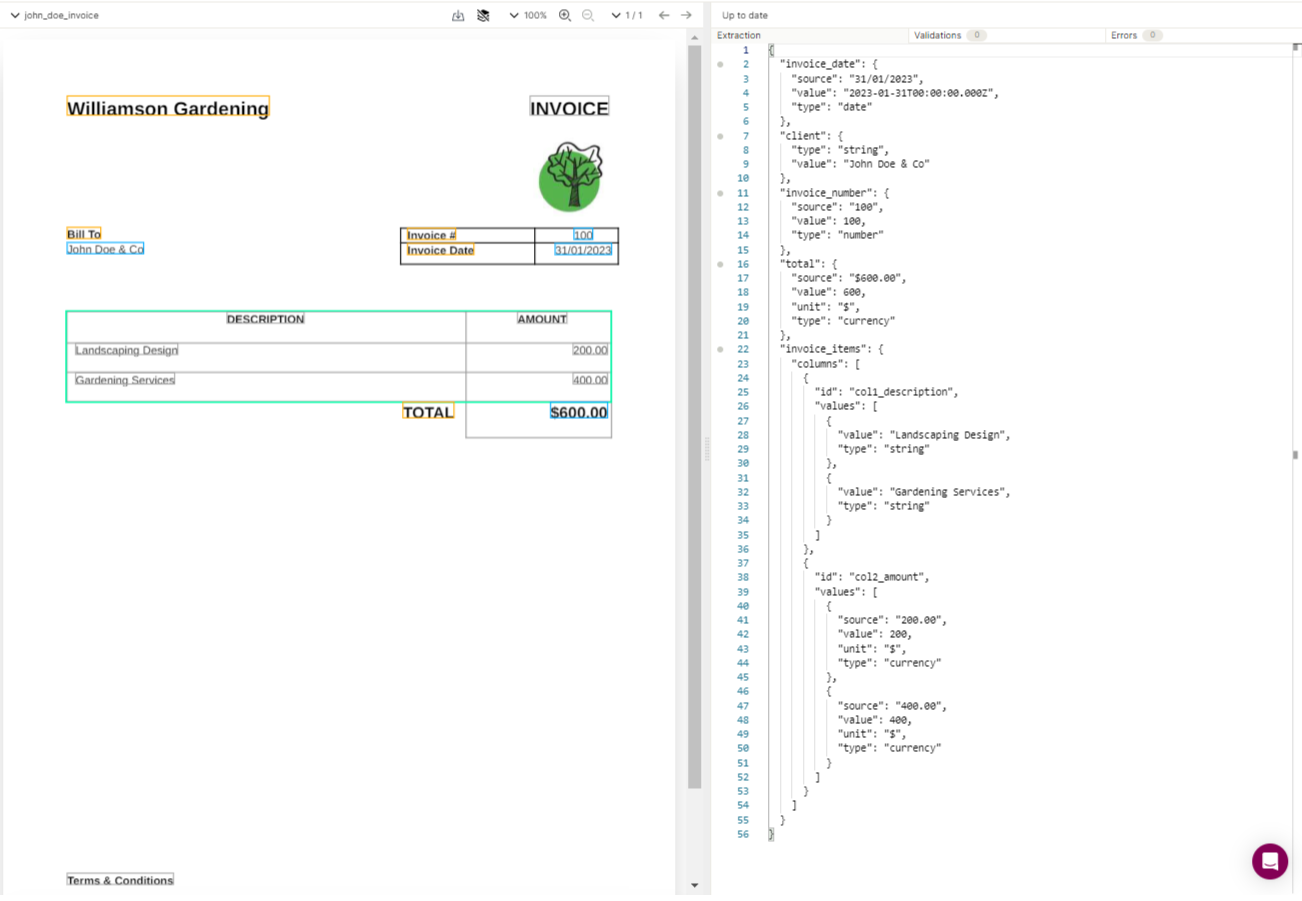Screen dimensions: 1302x901
Task: Open the 1 / 1 page selector dropdown
Action: (x=627, y=15)
